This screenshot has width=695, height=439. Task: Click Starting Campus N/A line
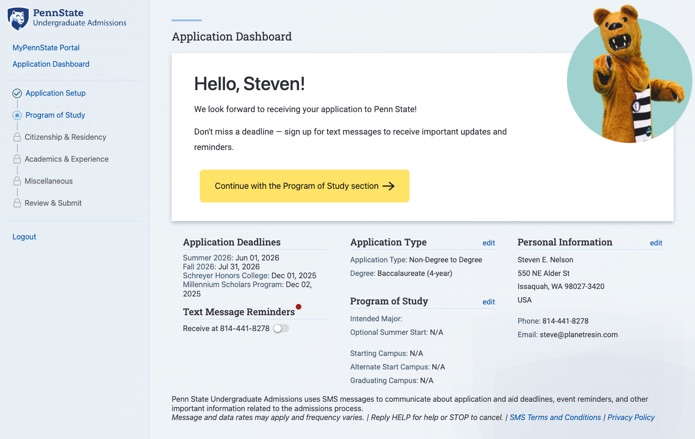pyautogui.click(x=387, y=353)
